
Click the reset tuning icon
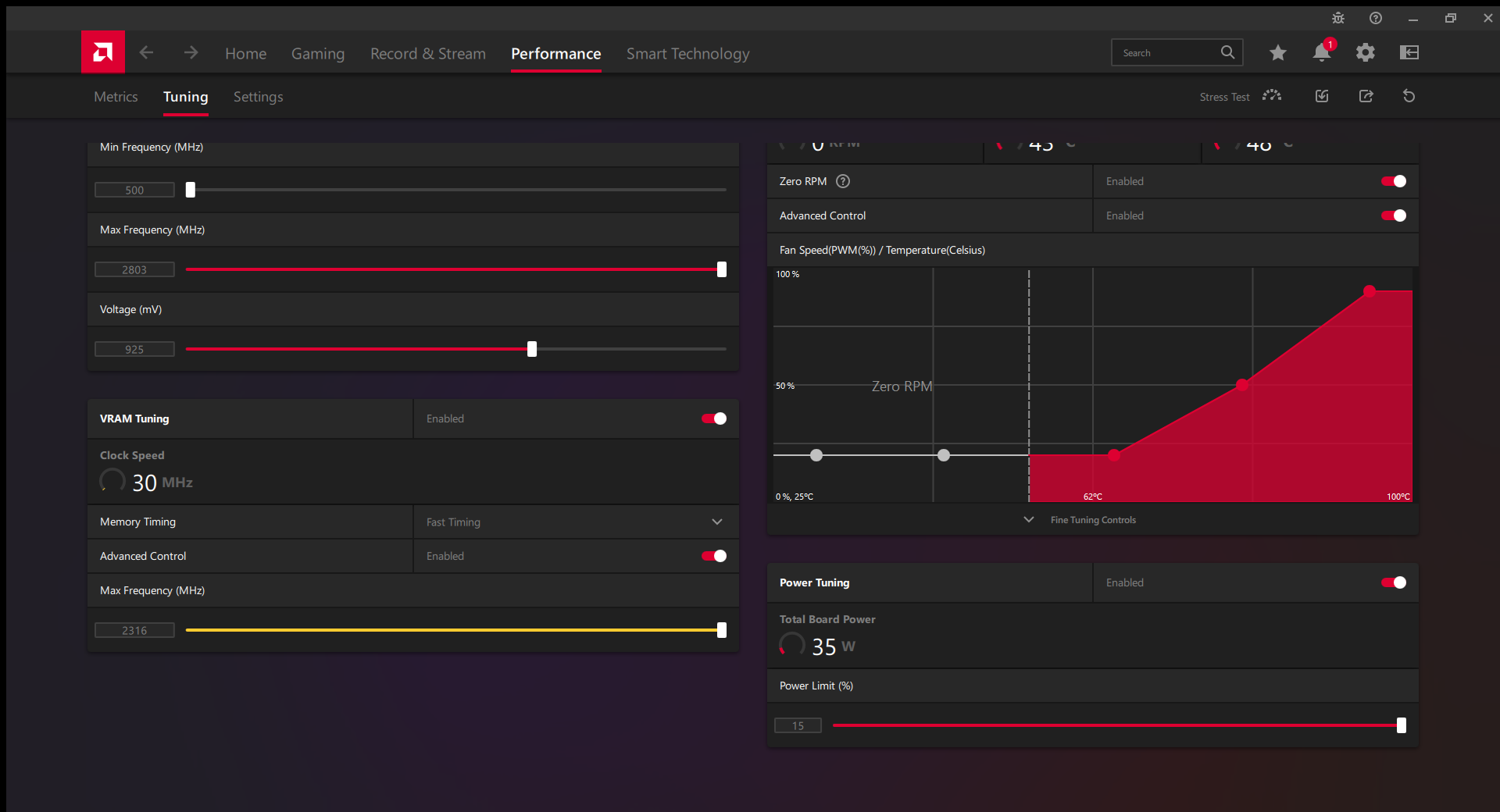tap(1409, 96)
